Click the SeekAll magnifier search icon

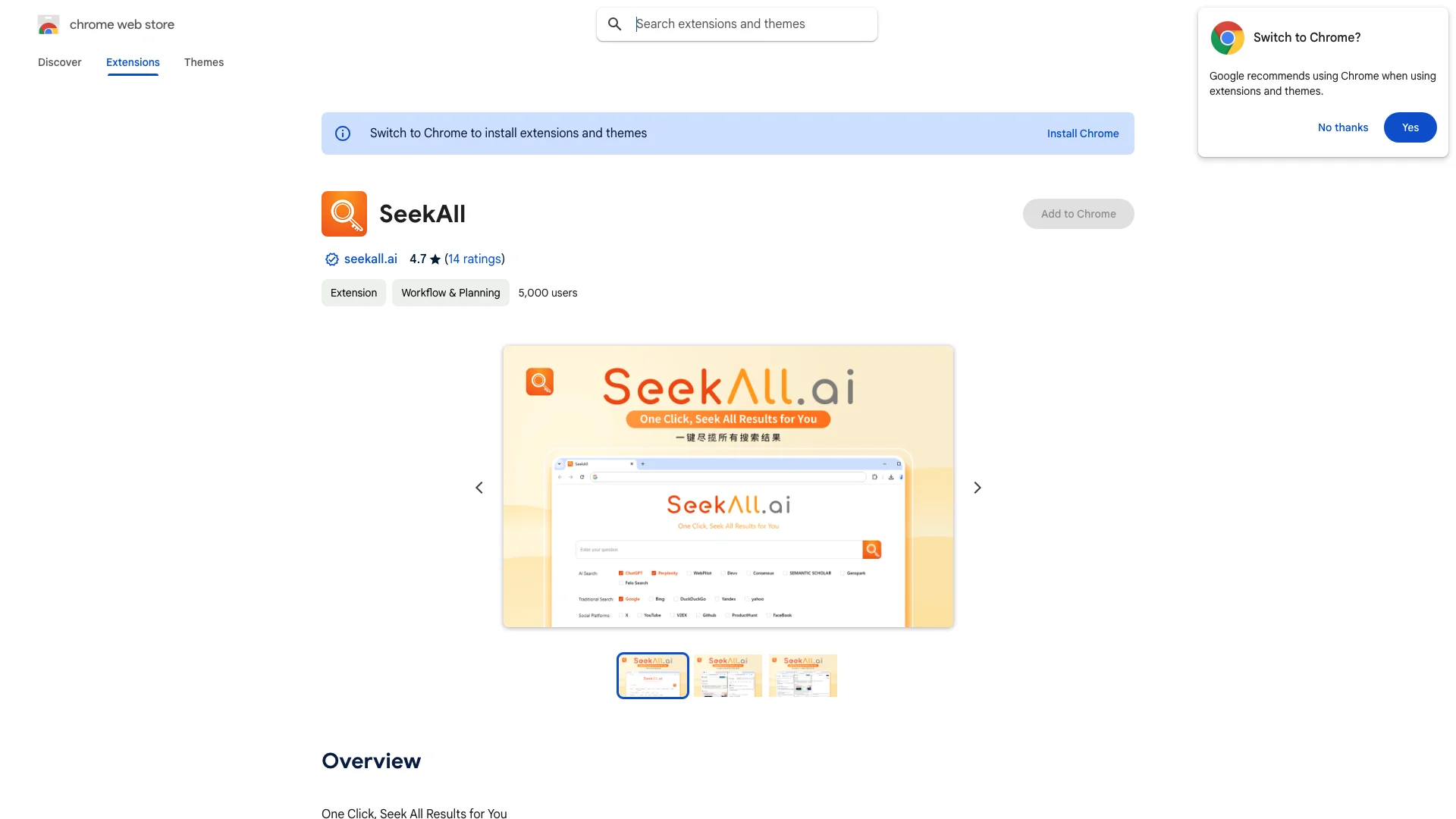344,213
